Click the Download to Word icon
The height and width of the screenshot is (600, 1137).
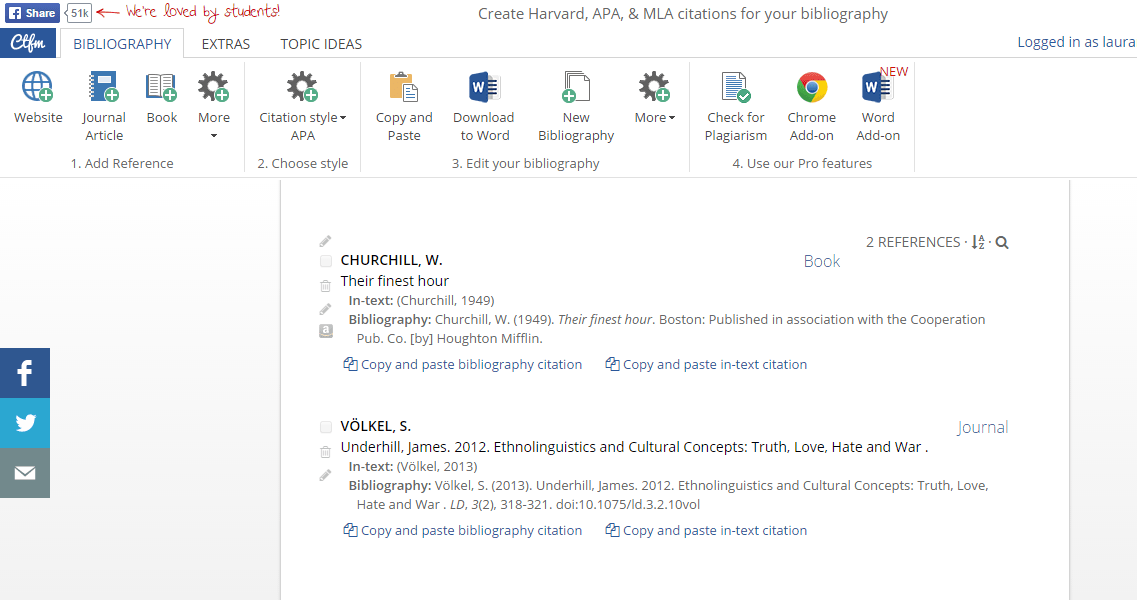tap(484, 88)
